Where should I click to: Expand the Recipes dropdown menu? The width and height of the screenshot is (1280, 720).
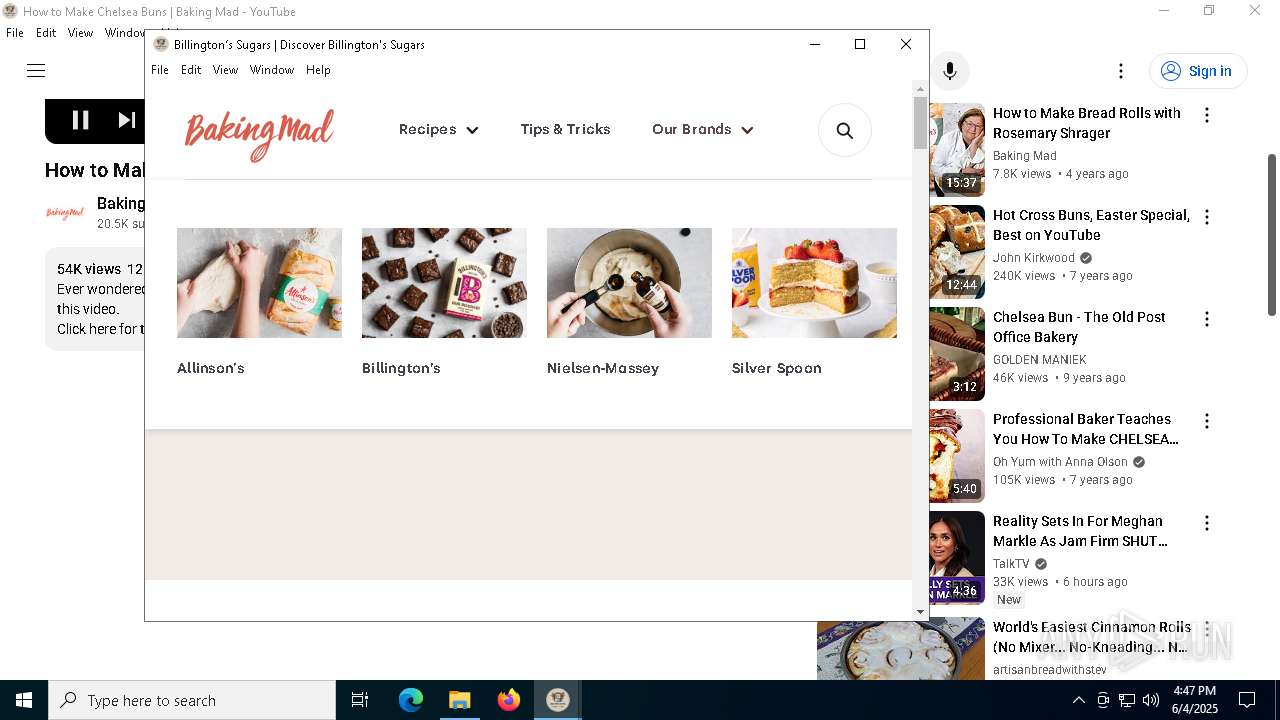(x=438, y=130)
